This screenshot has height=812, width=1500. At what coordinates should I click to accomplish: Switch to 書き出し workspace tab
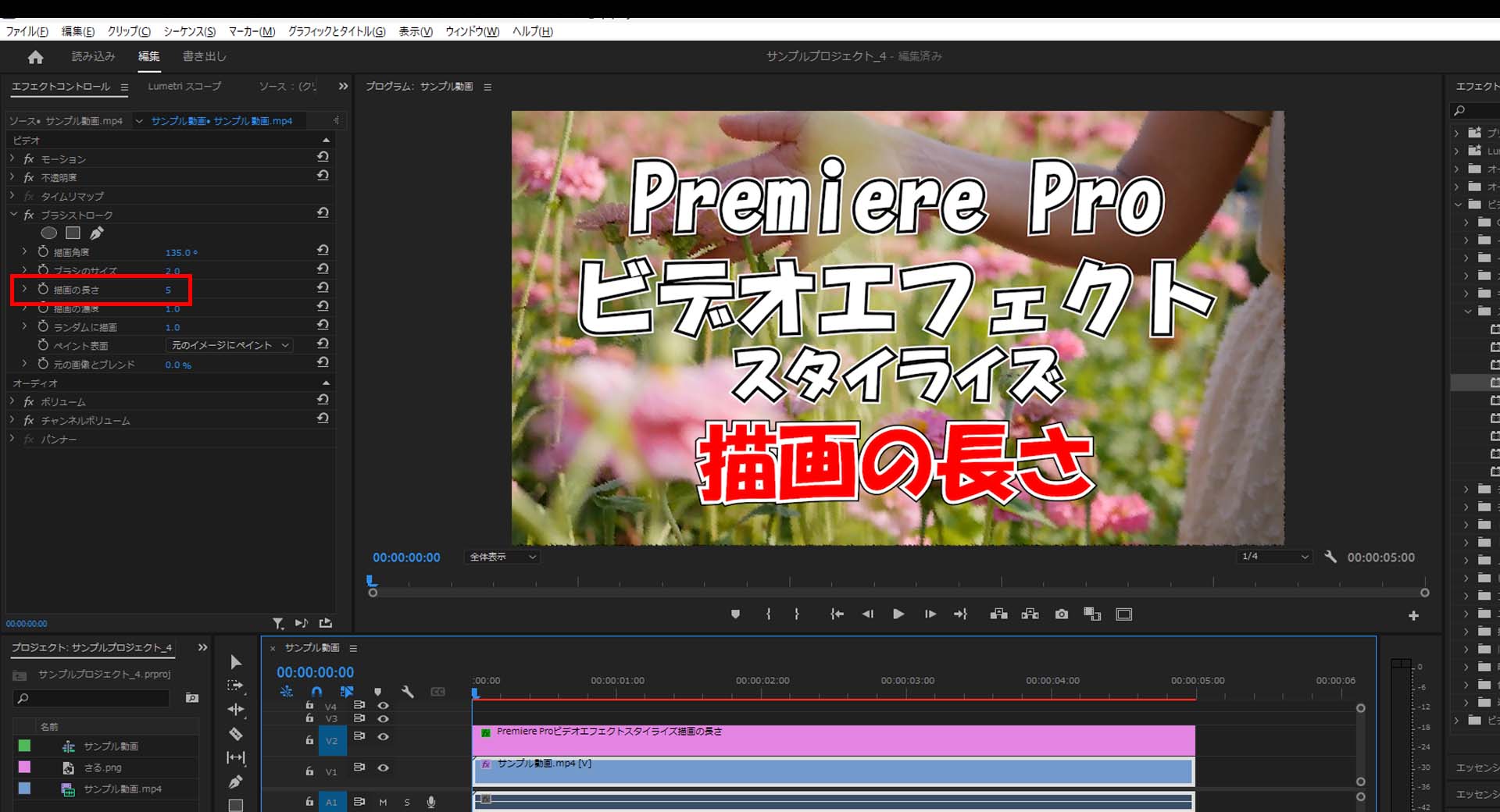pyautogui.click(x=204, y=56)
